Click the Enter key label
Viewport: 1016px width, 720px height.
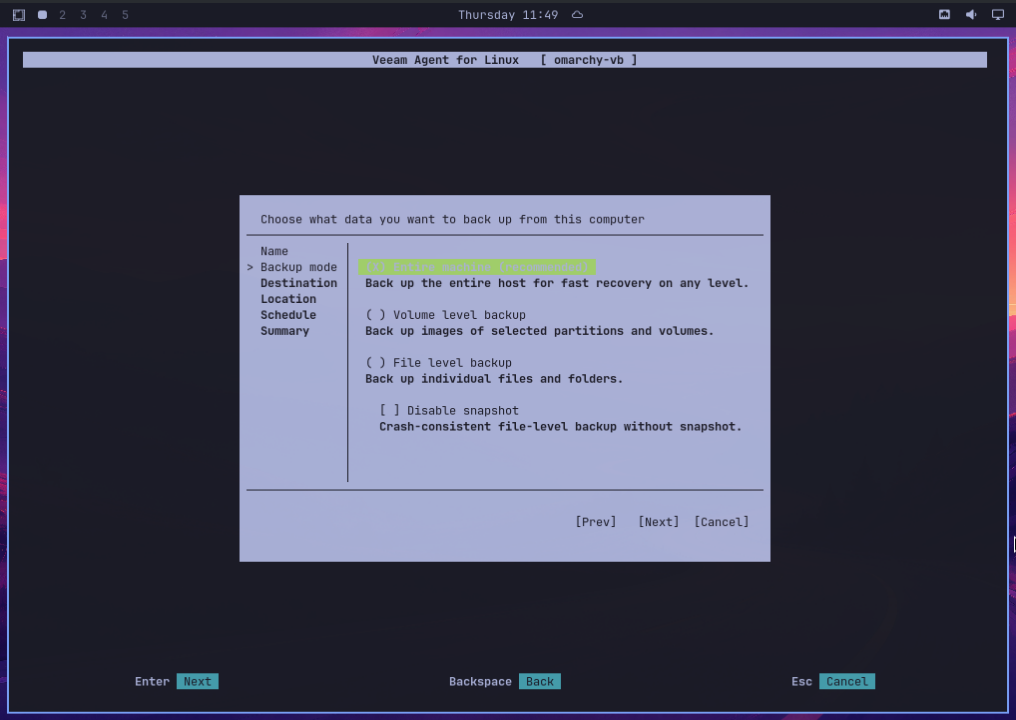click(x=152, y=681)
